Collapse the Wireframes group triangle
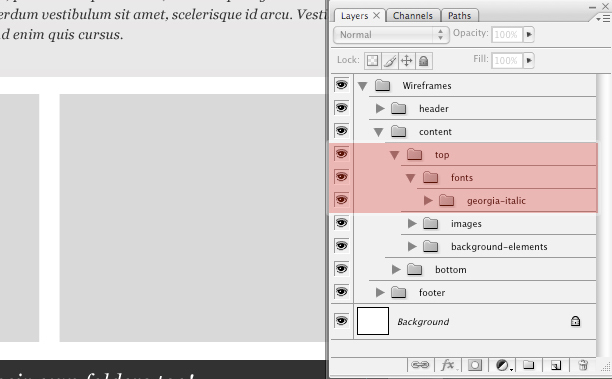The image size is (612, 379). pyautogui.click(x=363, y=86)
